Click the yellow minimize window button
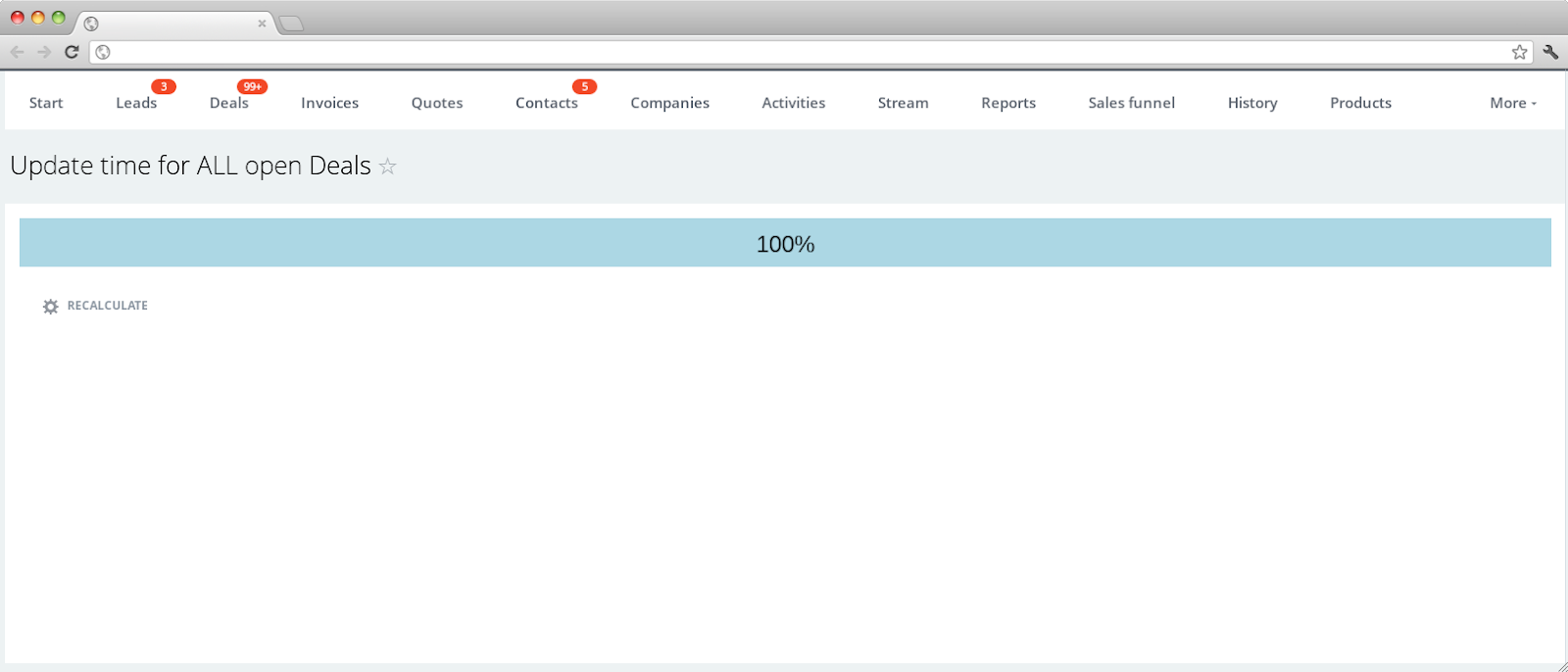This screenshot has height=672, width=1568. 38,18
